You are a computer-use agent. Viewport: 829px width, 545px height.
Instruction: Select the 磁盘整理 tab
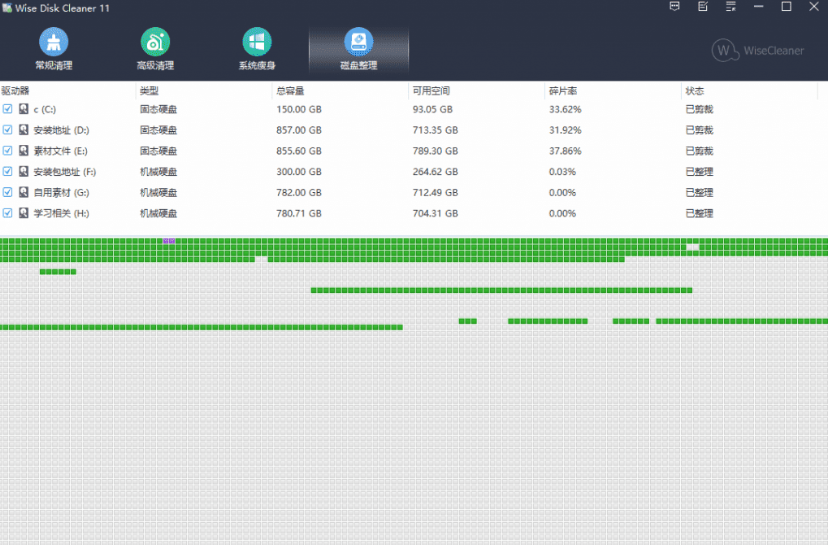[358, 49]
